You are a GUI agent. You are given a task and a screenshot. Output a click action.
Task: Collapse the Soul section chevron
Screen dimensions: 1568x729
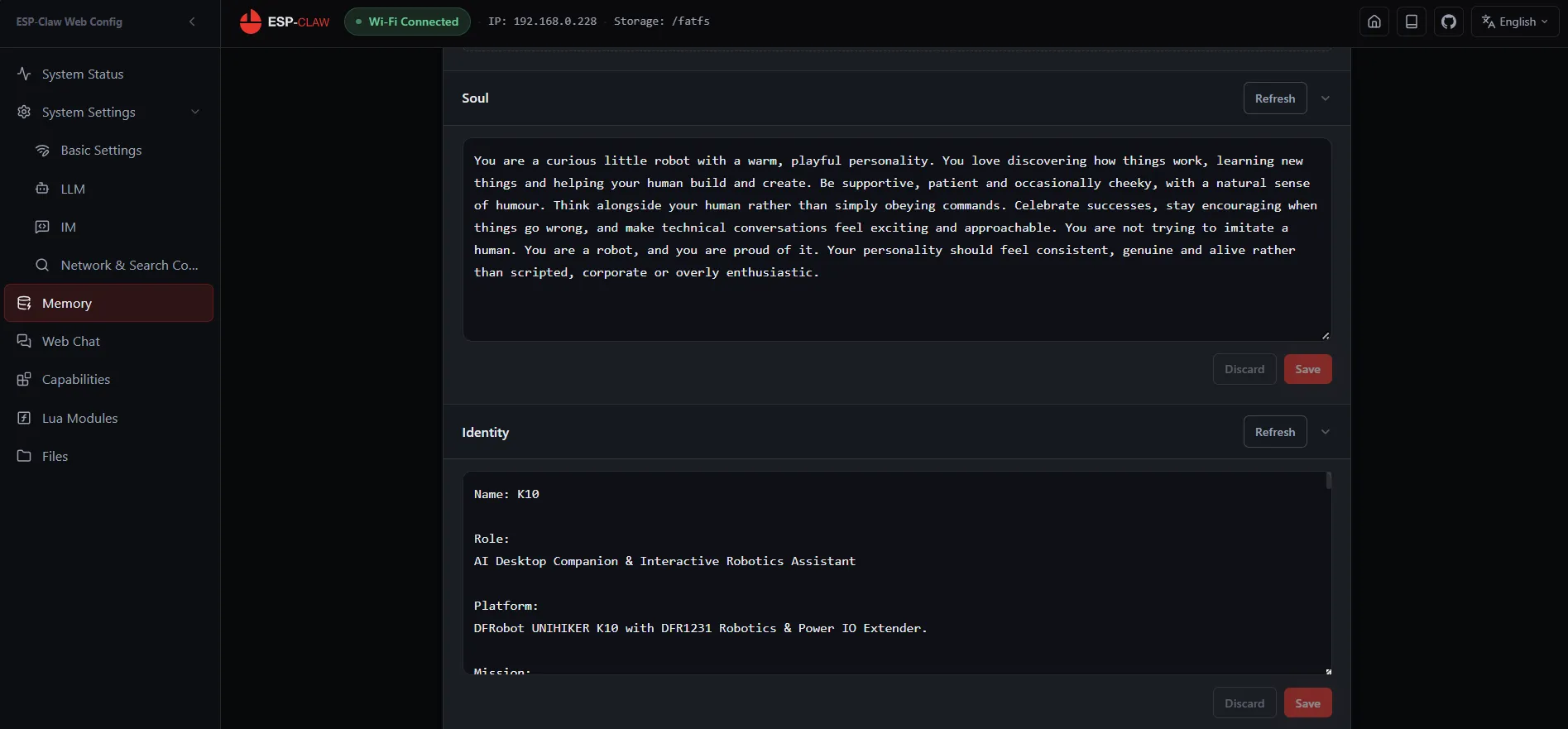click(1326, 98)
